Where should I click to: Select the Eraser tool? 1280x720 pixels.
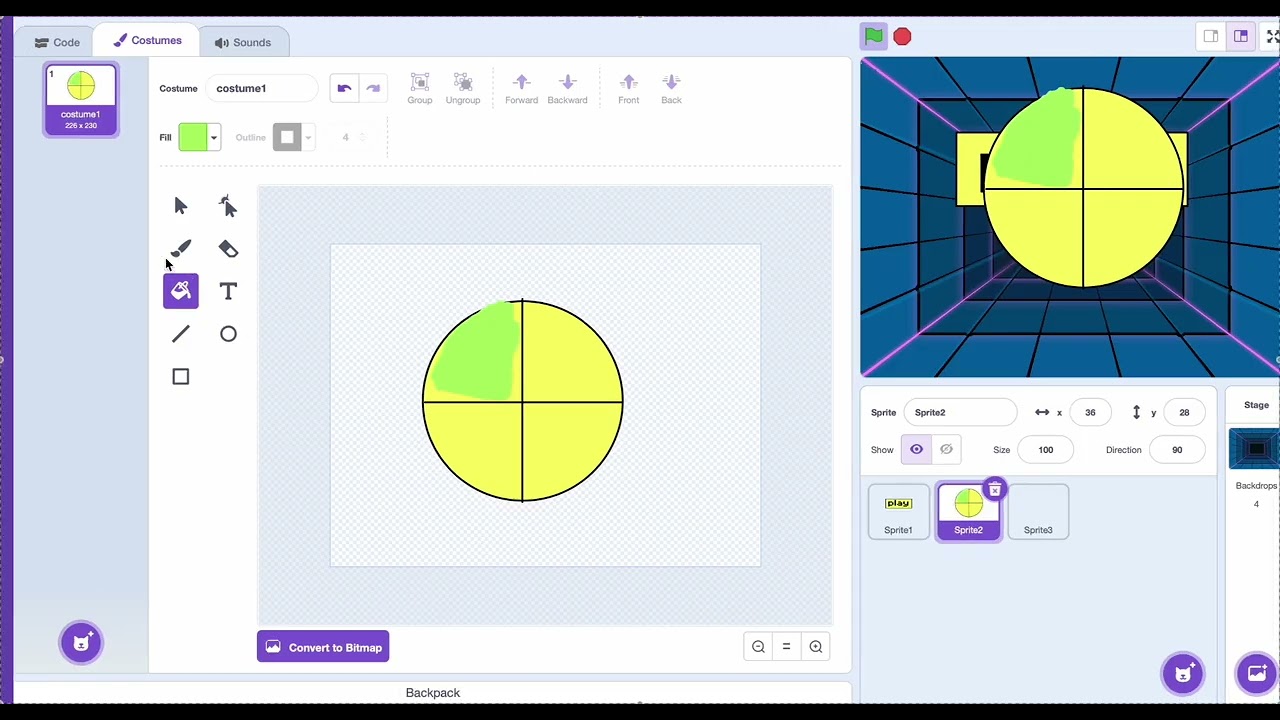(x=228, y=249)
